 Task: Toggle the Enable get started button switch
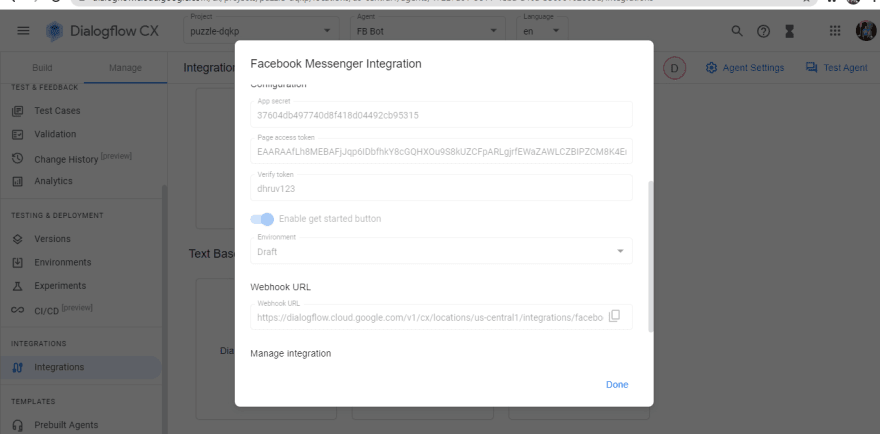(262, 219)
